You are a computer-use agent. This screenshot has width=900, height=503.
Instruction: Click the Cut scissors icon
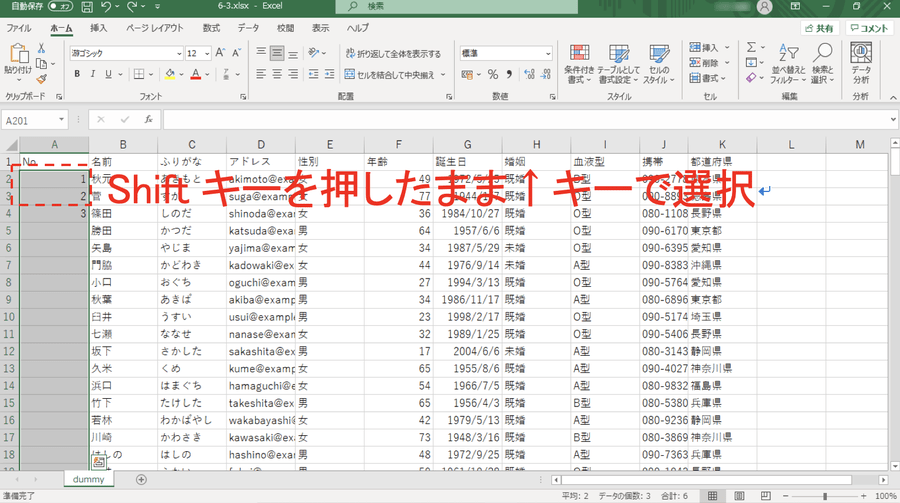click(x=41, y=48)
